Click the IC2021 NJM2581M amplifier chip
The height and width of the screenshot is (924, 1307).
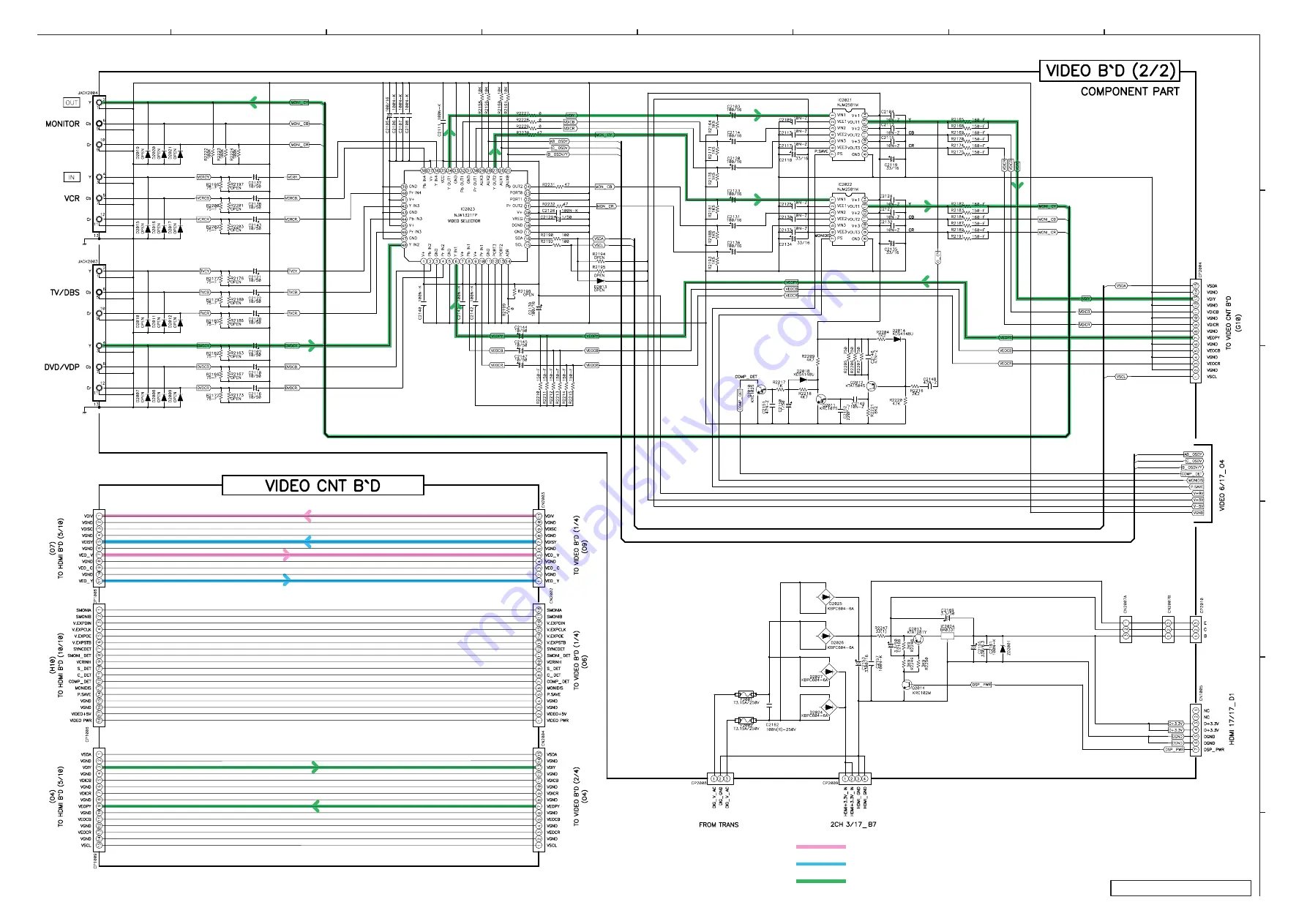(x=850, y=133)
